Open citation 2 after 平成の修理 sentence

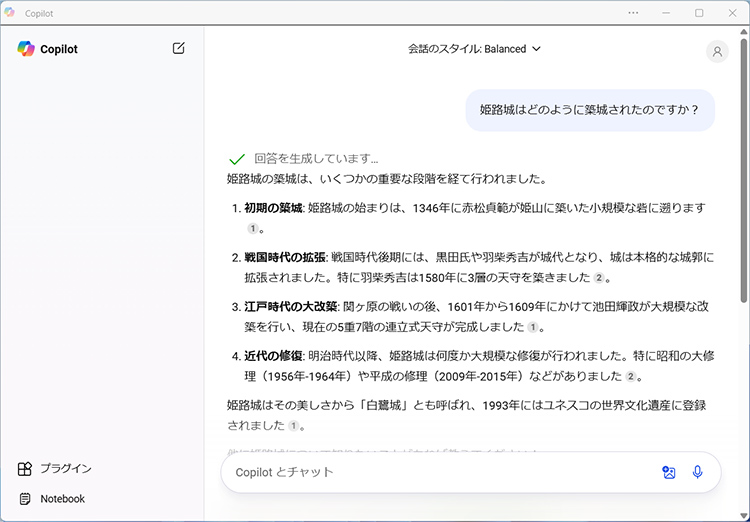[x=631, y=377]
